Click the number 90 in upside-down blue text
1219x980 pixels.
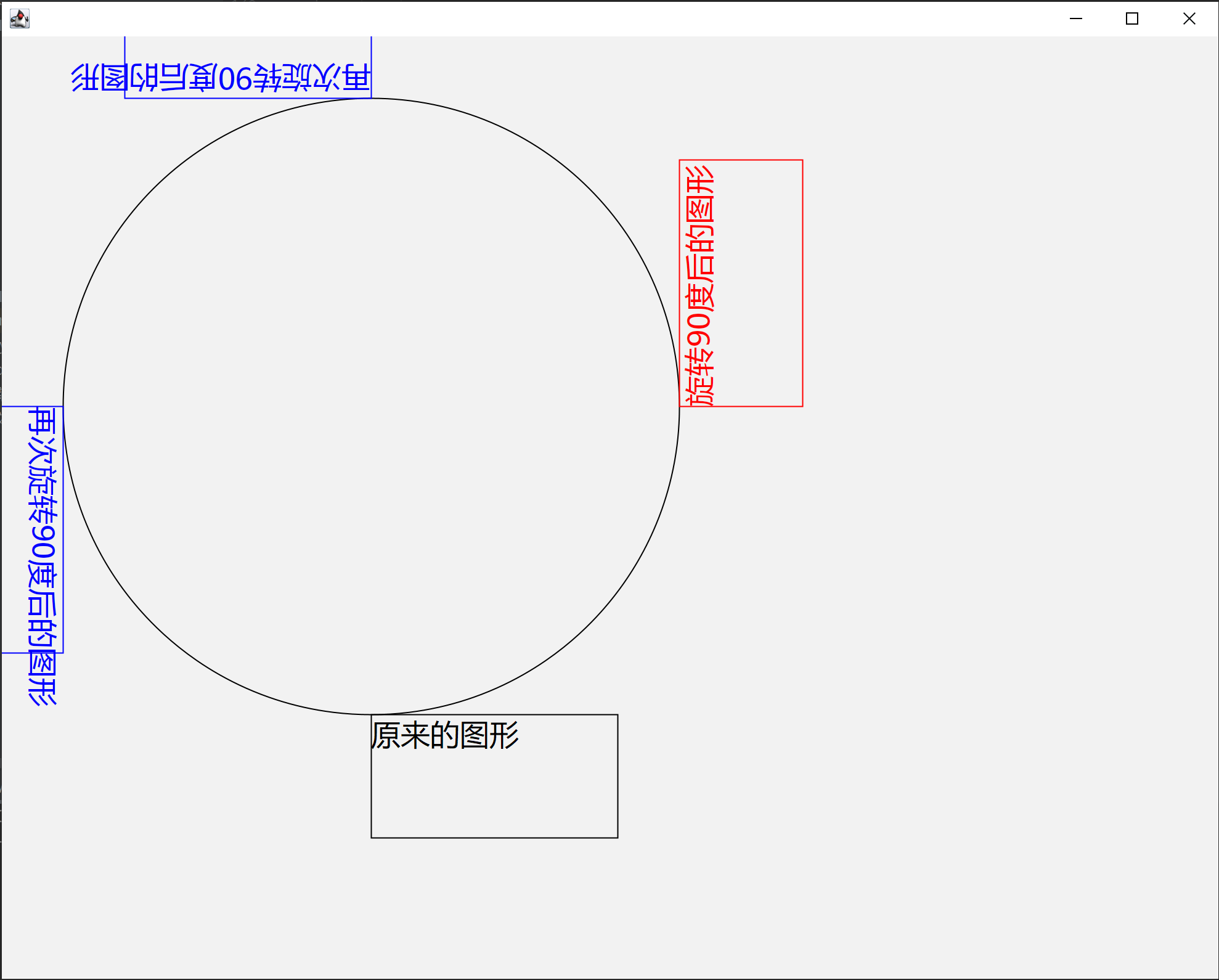236,79
